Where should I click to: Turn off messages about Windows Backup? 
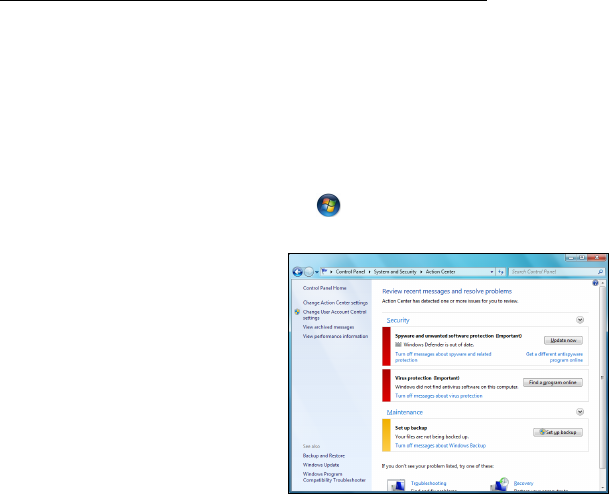tap(440, 445)
